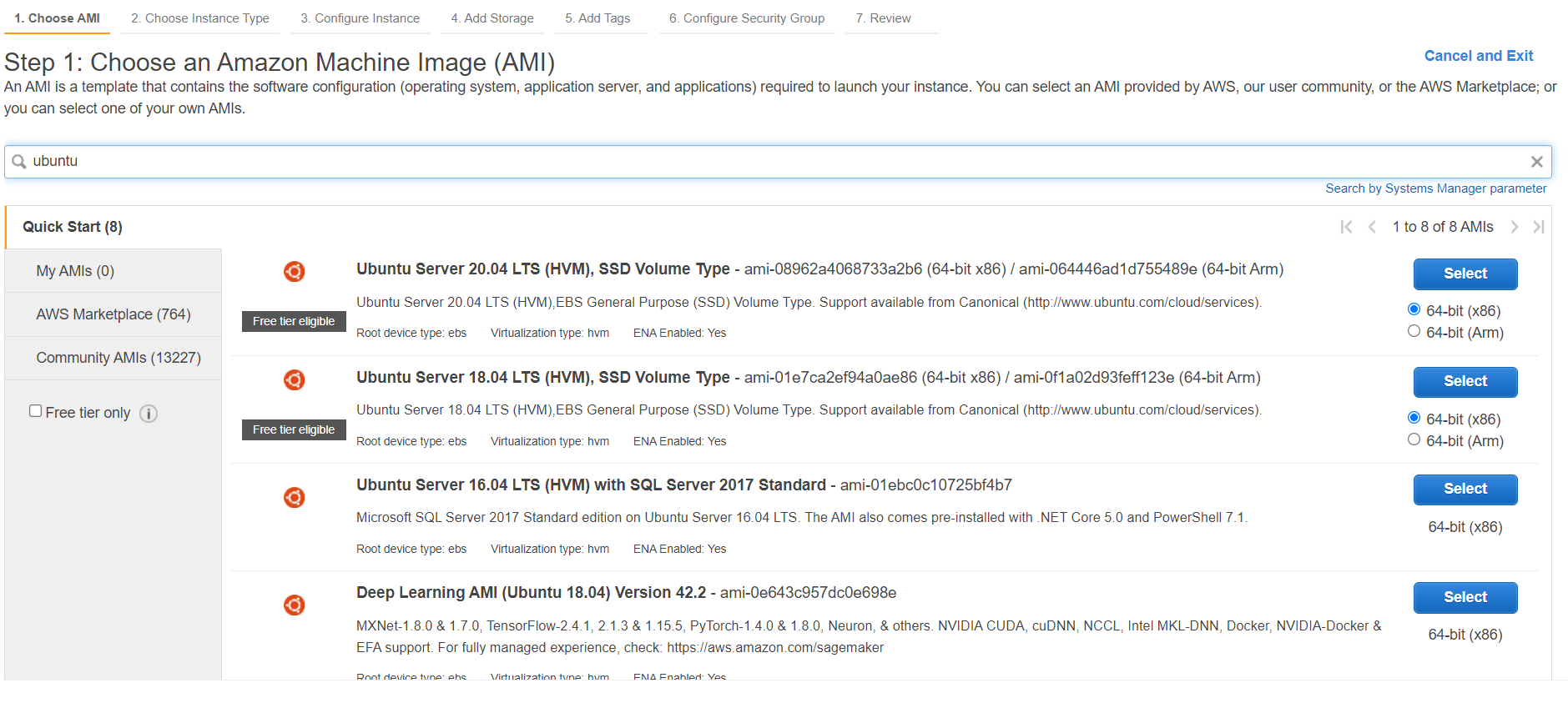Go to first page of AMIs
This screenshot has height=703, width=1568.
pos(1346,227)
